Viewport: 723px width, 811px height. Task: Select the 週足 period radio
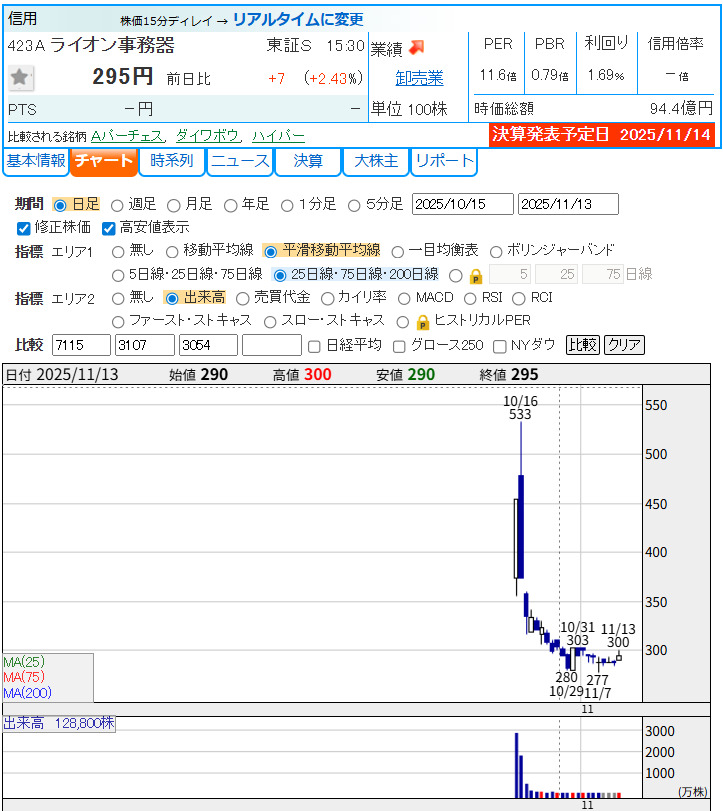coord(117,205)
